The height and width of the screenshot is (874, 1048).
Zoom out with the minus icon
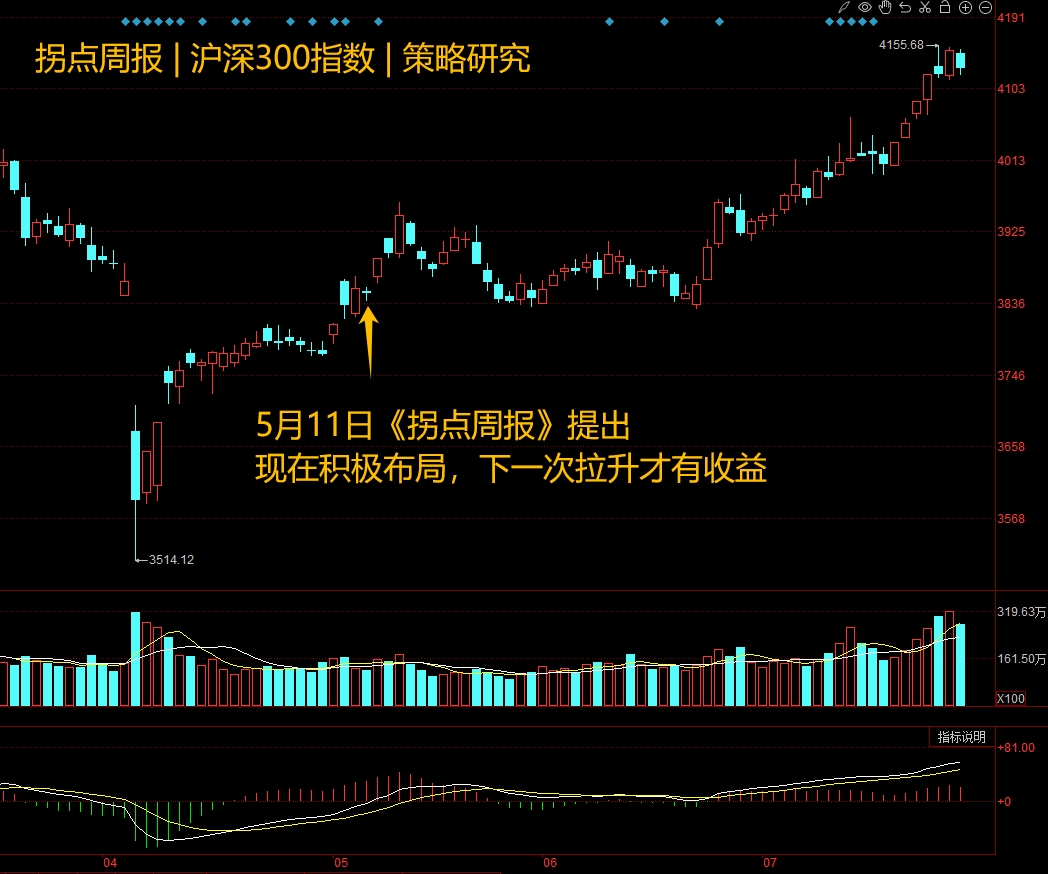tap(985, 7)
